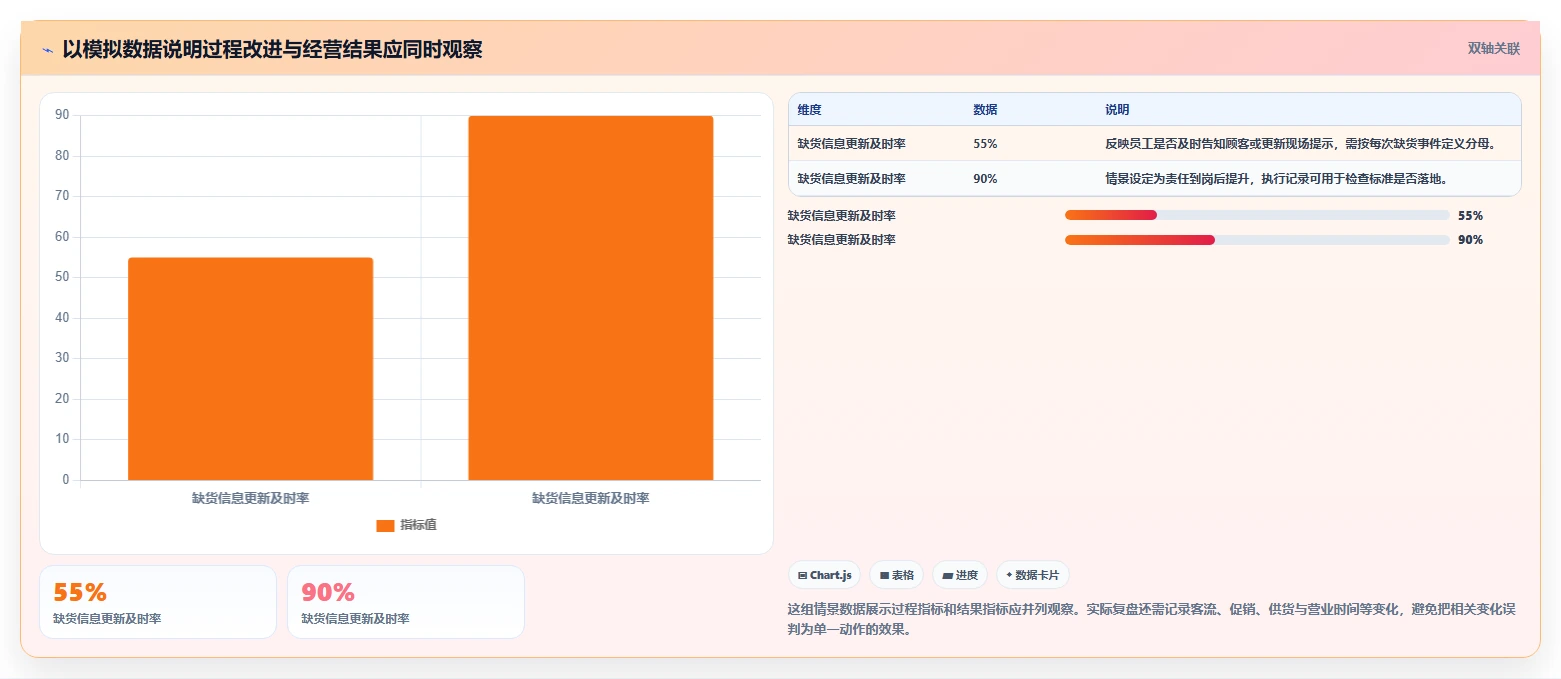Click description starting 情景设定为责任到岗后提升
Screen dimensions: 1561x679
[1276, 179]
